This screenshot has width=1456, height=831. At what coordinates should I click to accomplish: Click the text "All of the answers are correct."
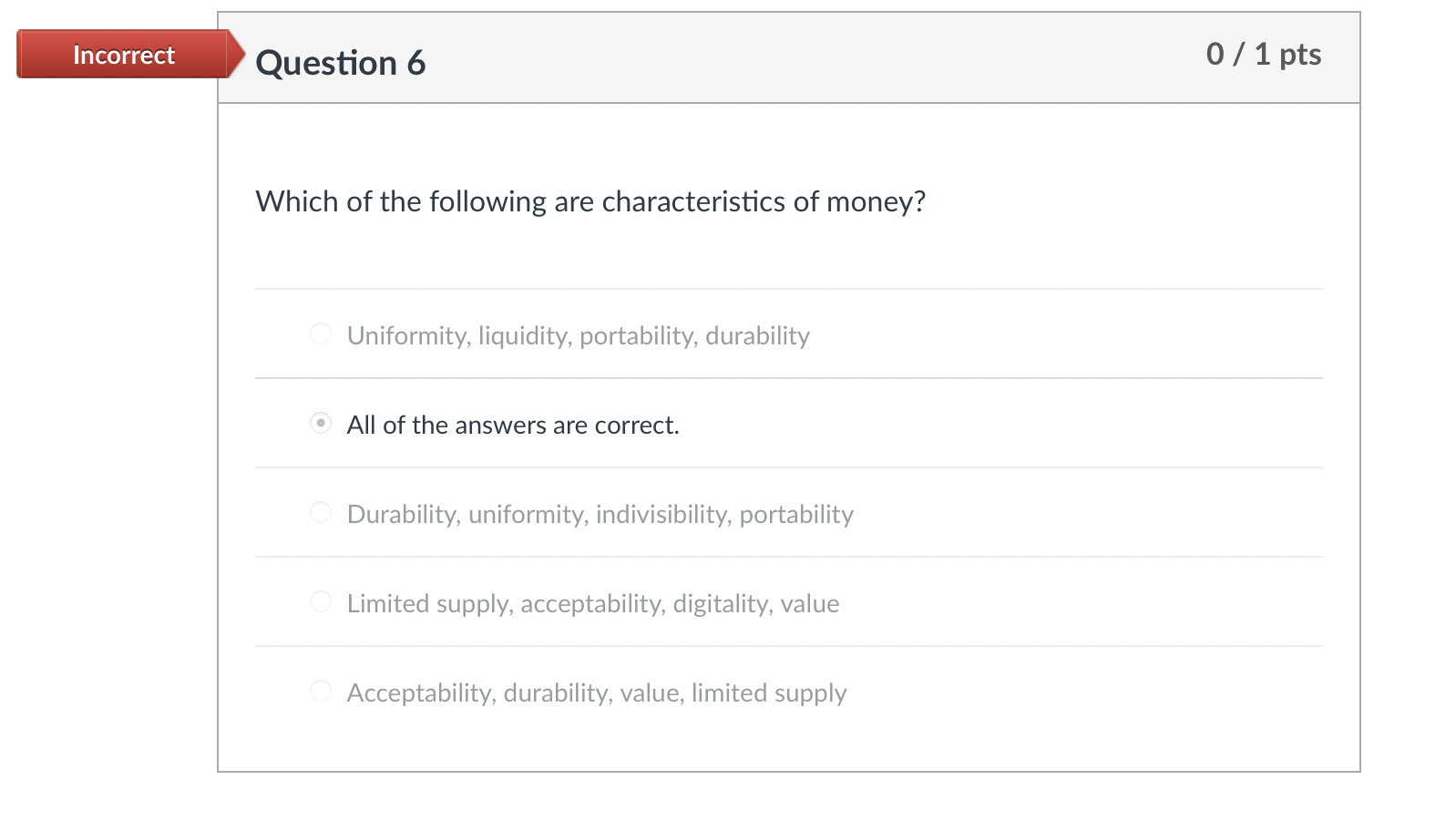[513, 424]
